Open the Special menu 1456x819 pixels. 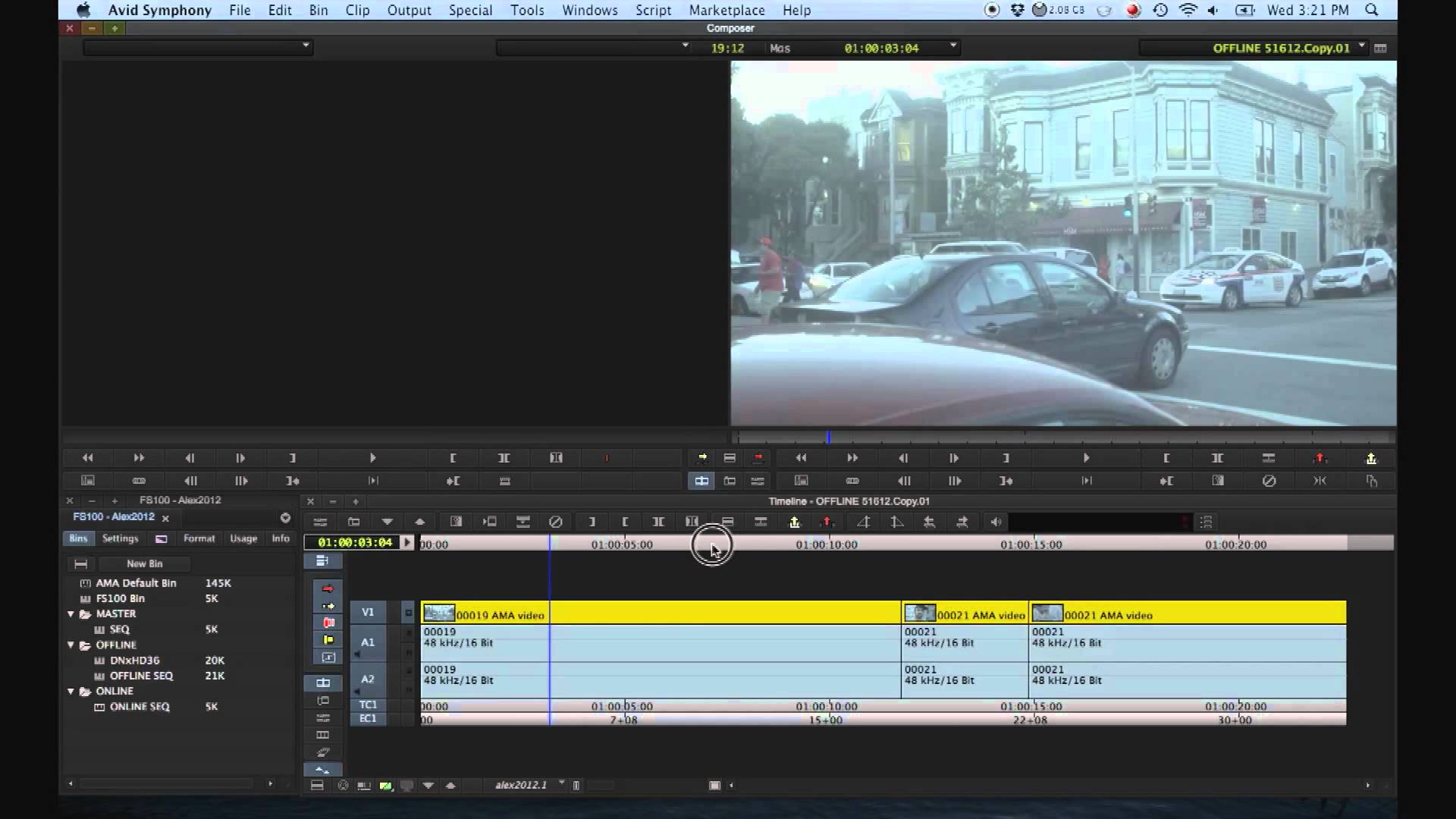coord(469,10)
